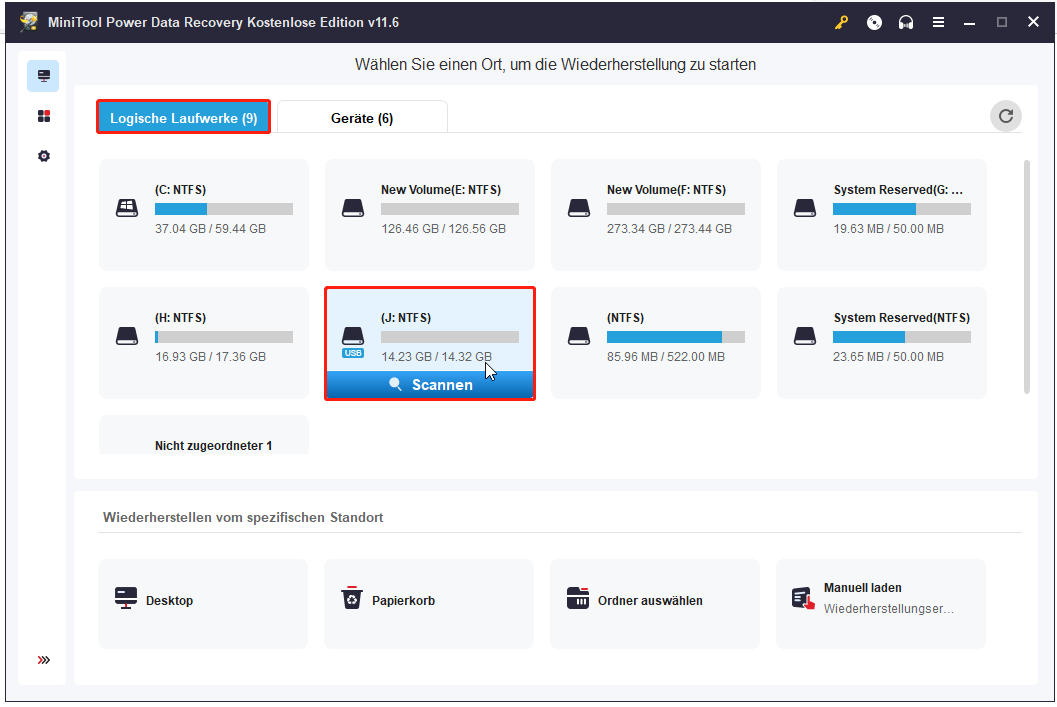Start scanning drive J: with Scannen
1057x707 pixels.
click(x=430, y=385)
